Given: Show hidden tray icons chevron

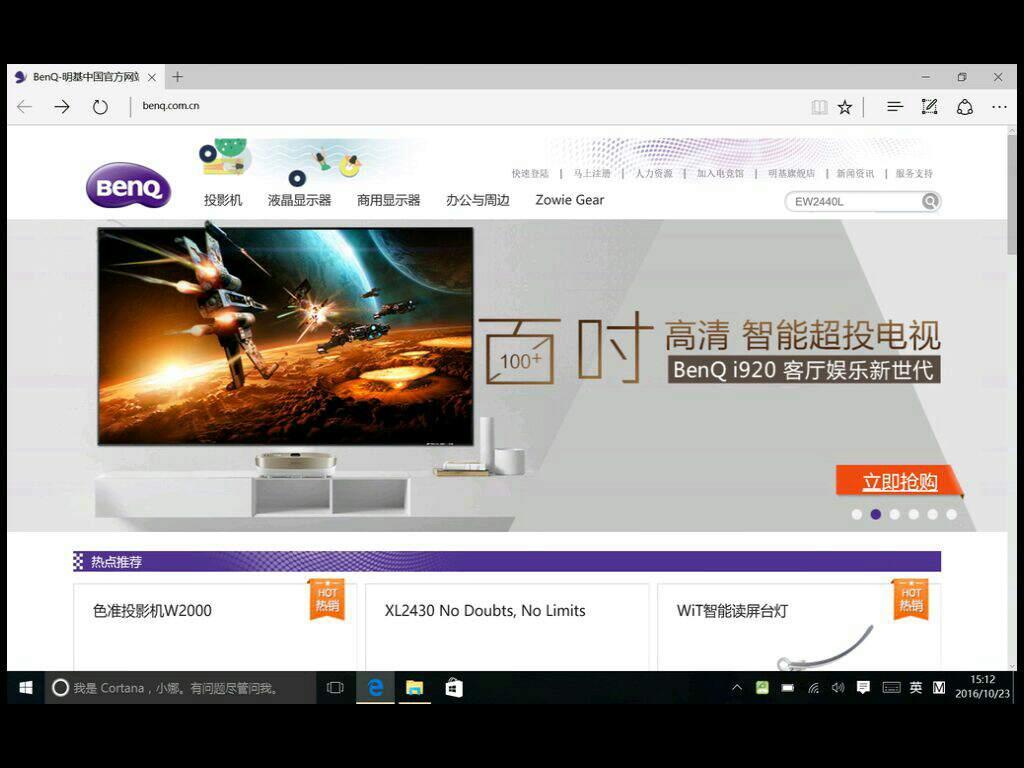Looking at the screenshot, I should [737, 688].
